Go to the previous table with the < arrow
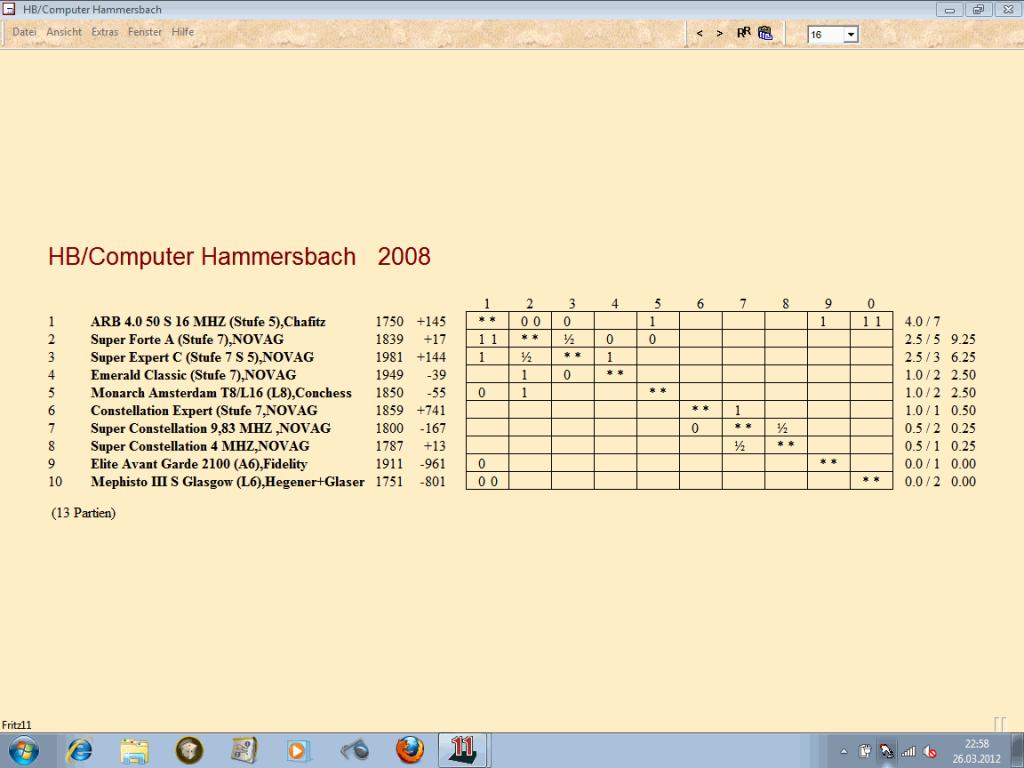The width and height of the screenshot is (1024, 768). click(699, 33)
